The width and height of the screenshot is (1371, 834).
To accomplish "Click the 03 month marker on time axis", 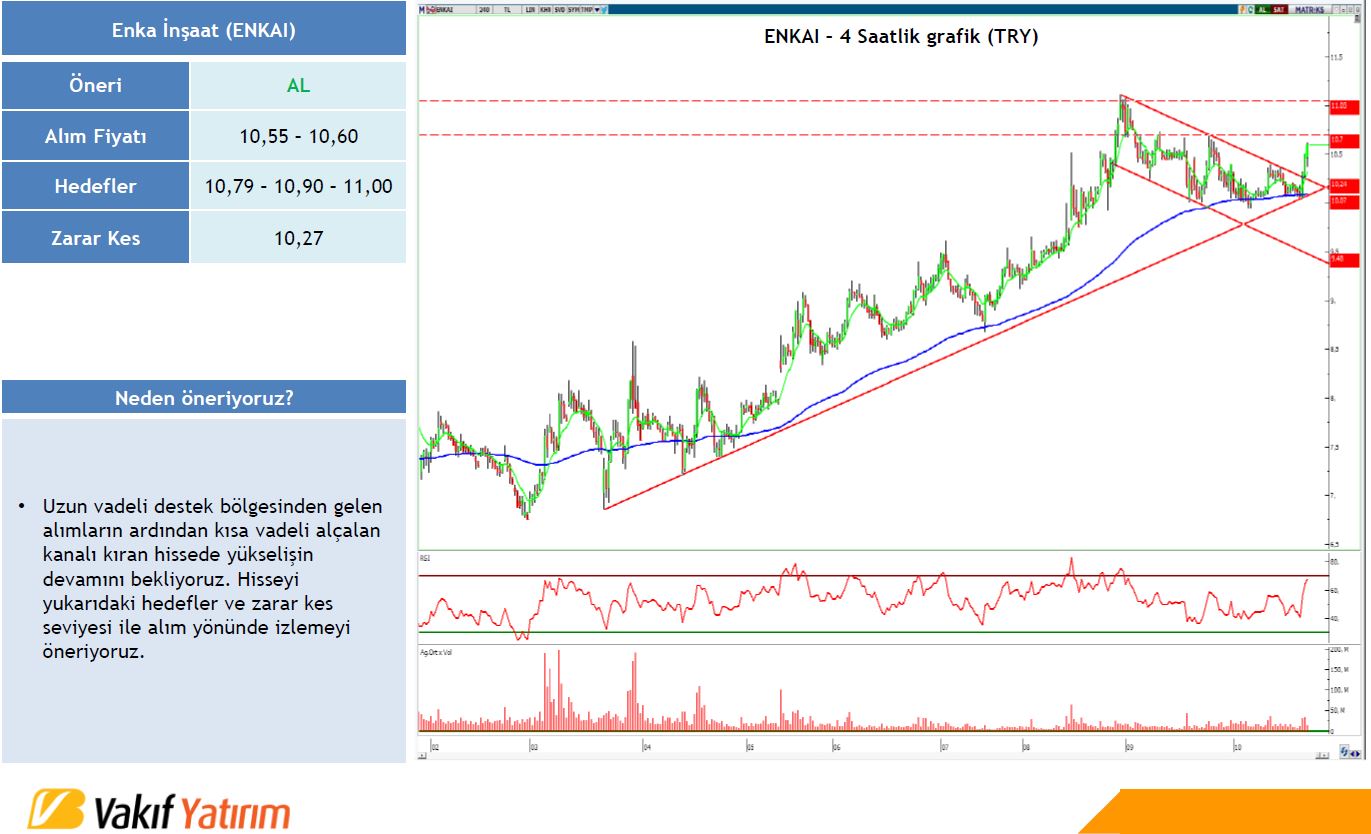I will 534,747.
